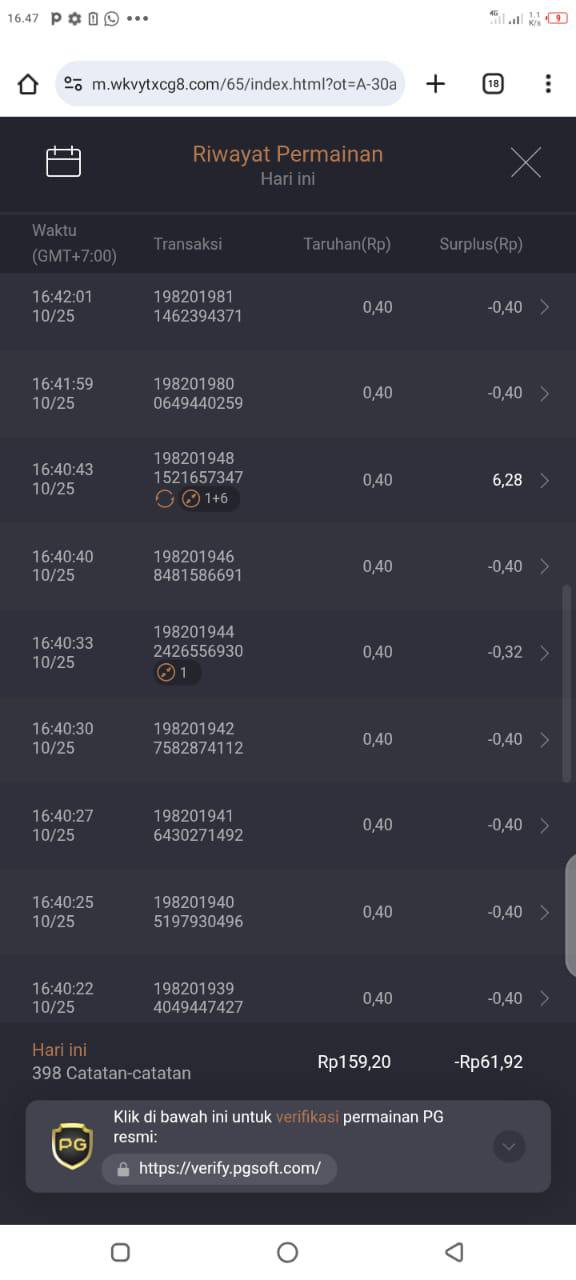Viewport: 576px width, 1280px height.
Task: Open transaction 198201939 at 16:40:22
Action: (288, 998)
